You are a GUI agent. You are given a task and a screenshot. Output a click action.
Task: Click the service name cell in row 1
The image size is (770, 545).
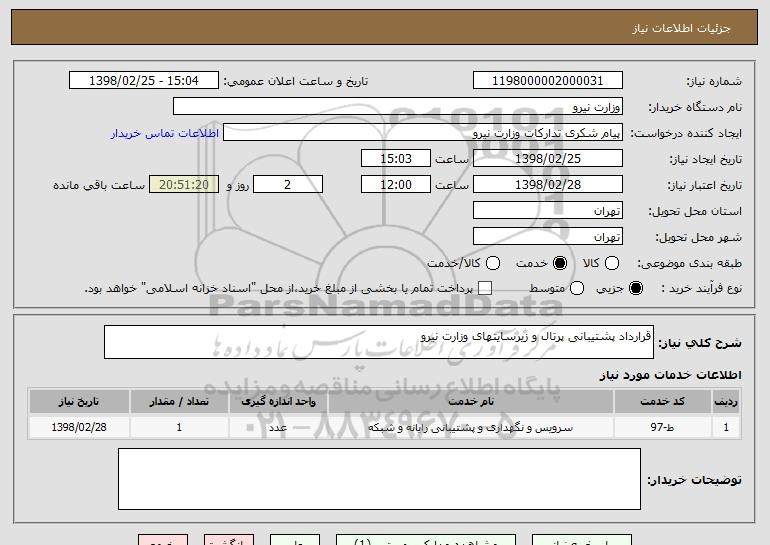pyautogui.click(x=471, y=427)
